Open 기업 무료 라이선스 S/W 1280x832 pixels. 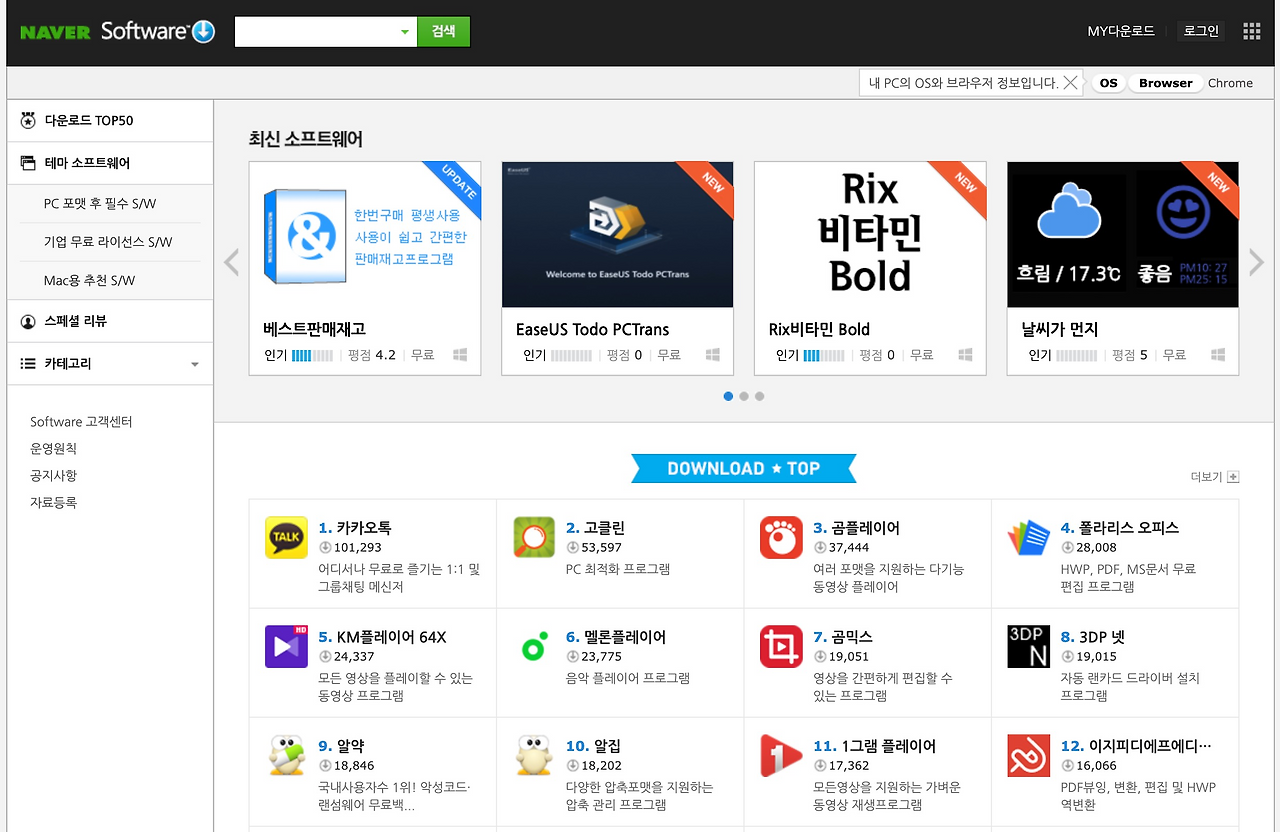pos(108,242)
